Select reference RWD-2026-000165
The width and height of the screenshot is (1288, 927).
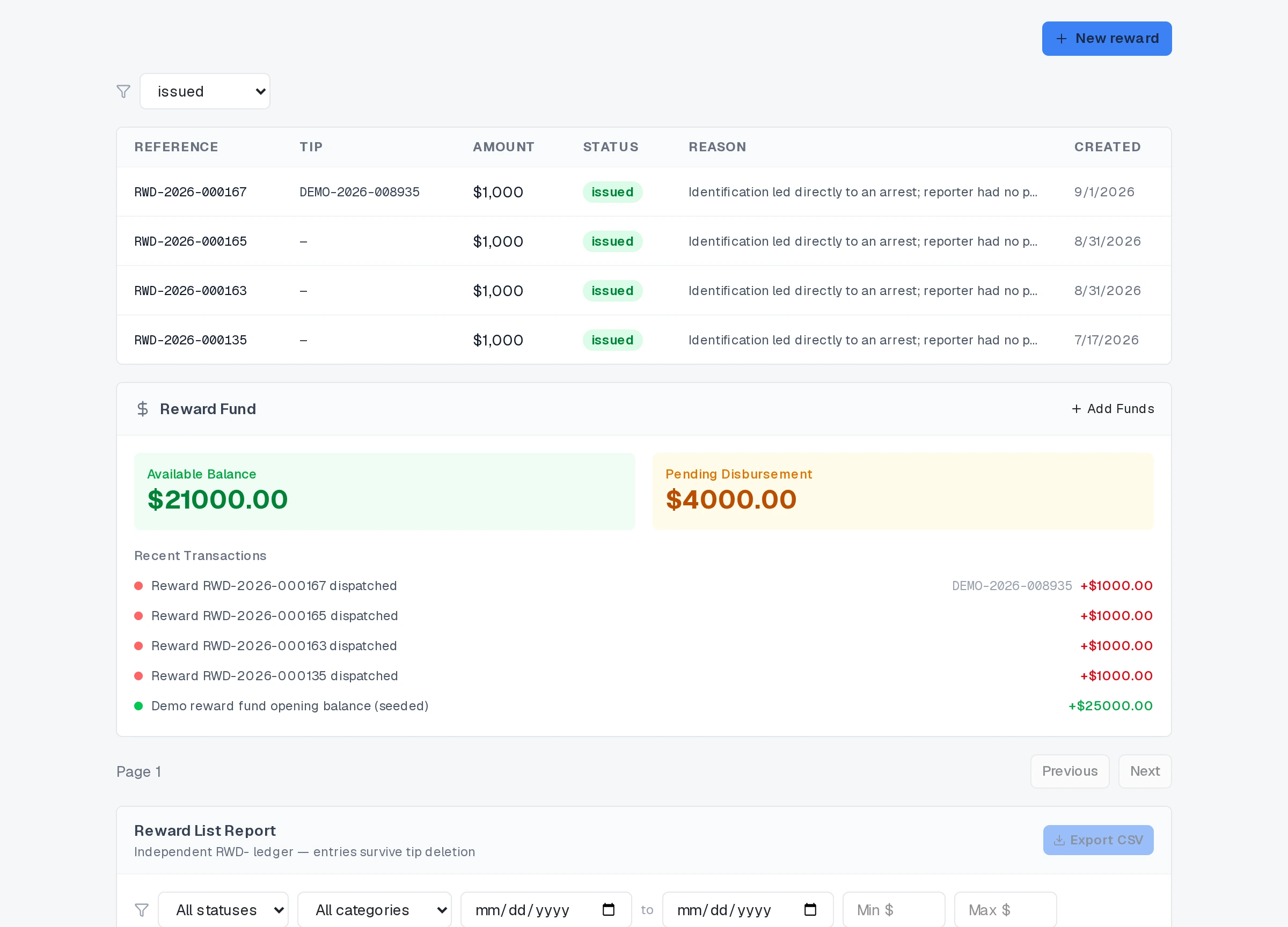191,241
